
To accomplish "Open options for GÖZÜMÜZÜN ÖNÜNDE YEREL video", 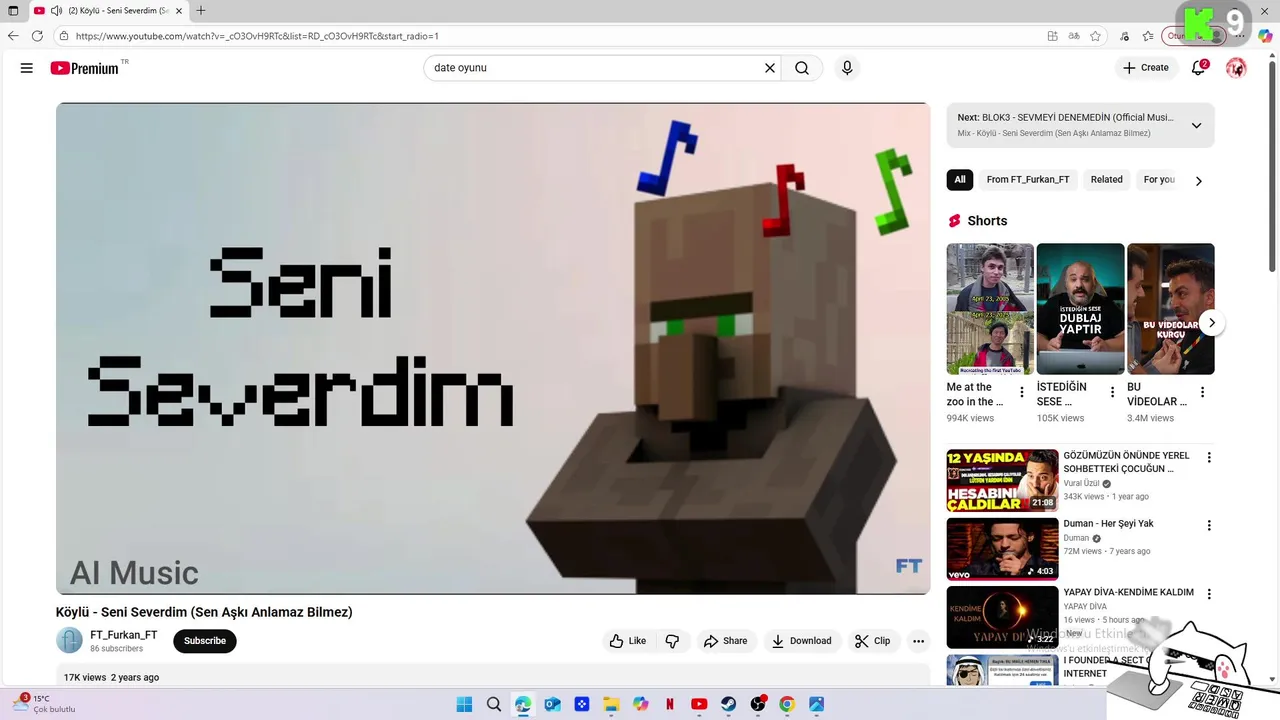I will pos(1208,457).
